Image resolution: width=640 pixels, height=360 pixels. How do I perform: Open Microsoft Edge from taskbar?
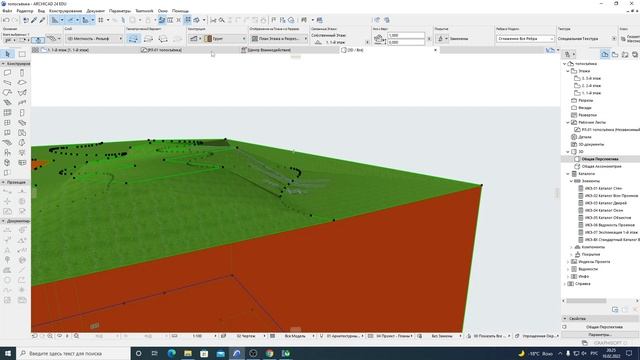point(171,353)
